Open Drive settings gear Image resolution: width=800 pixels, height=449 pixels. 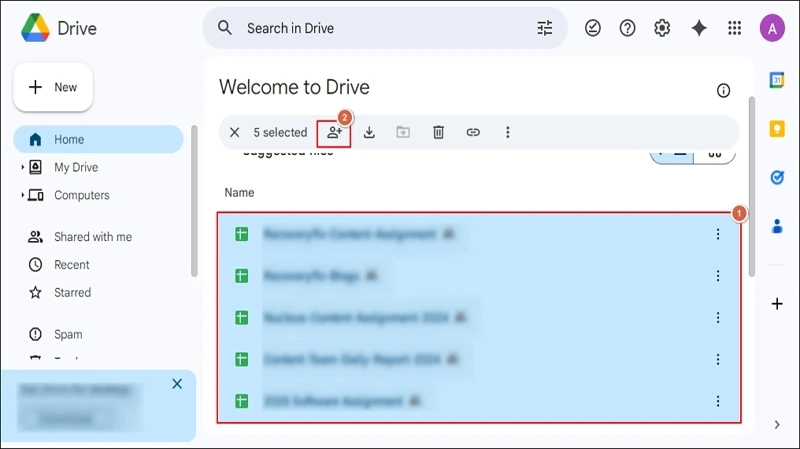[662, 28]
